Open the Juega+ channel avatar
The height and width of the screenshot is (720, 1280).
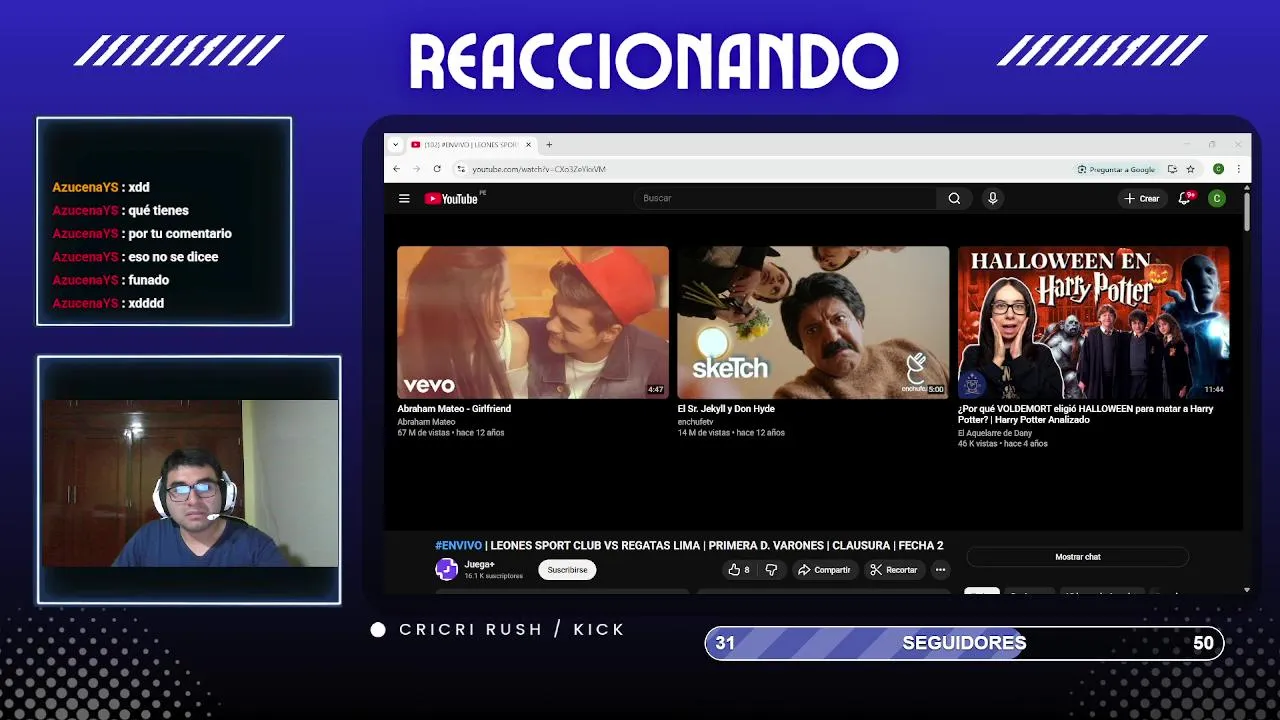pos(446,570)
